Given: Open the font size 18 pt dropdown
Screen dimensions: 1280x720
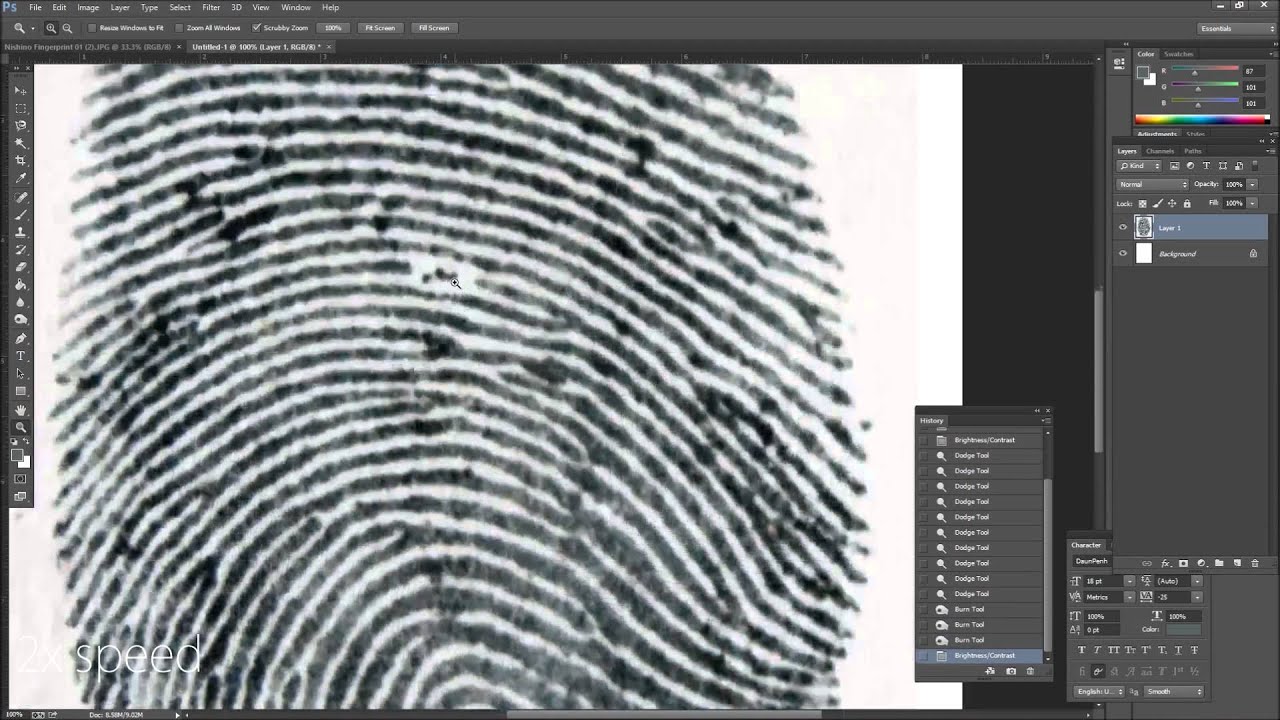Looking at the screenshot, I should [x=1129, y=581].
